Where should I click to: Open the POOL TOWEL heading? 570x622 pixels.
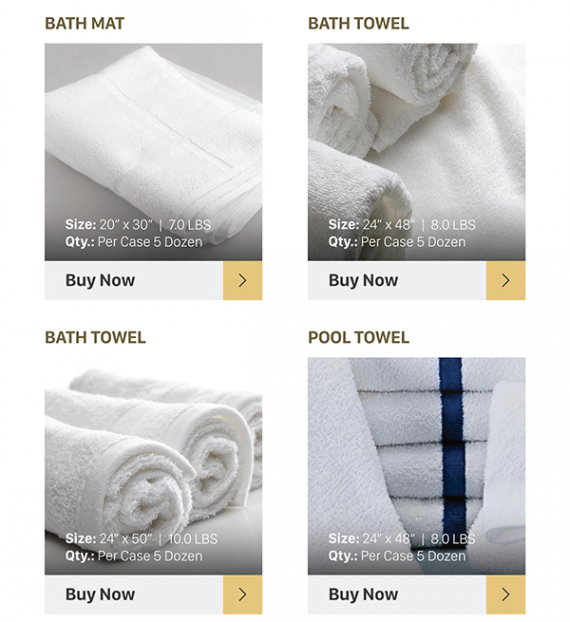click(x=359, y=338)
